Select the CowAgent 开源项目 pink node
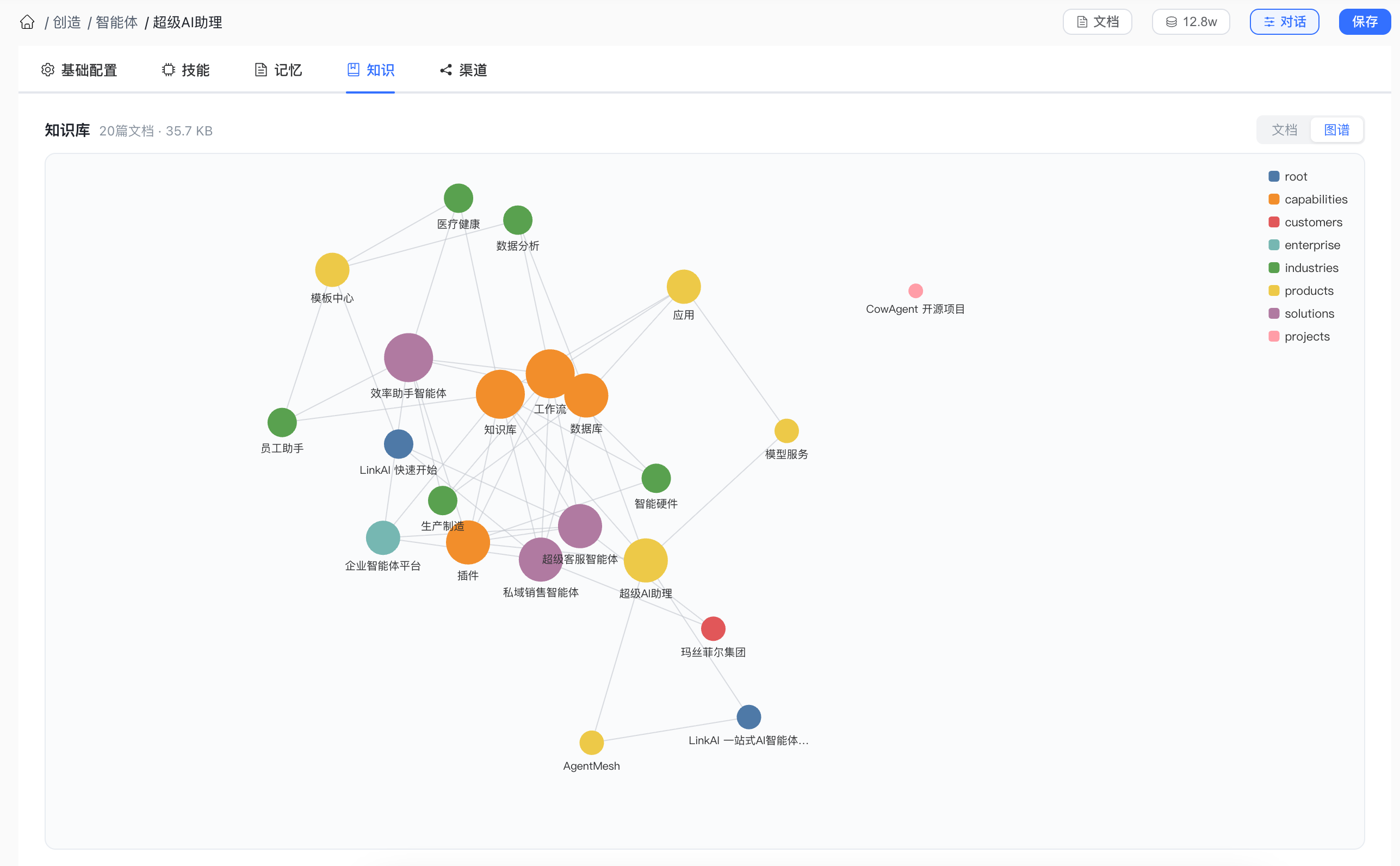 click(915, 291)
